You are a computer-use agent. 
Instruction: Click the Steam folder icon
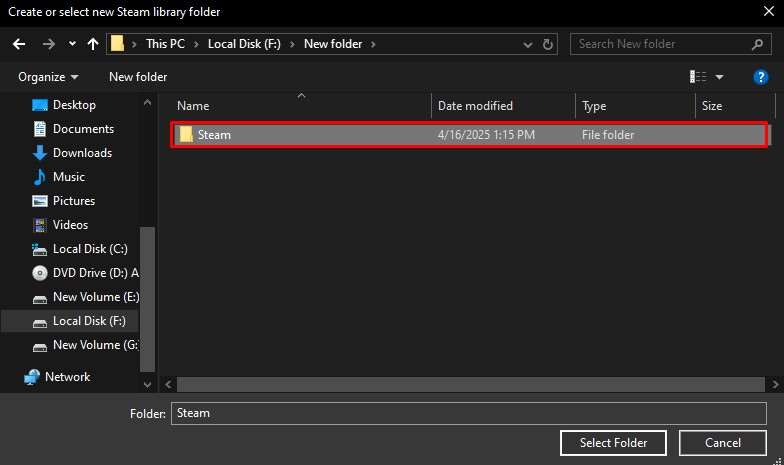tap(186, 134)
